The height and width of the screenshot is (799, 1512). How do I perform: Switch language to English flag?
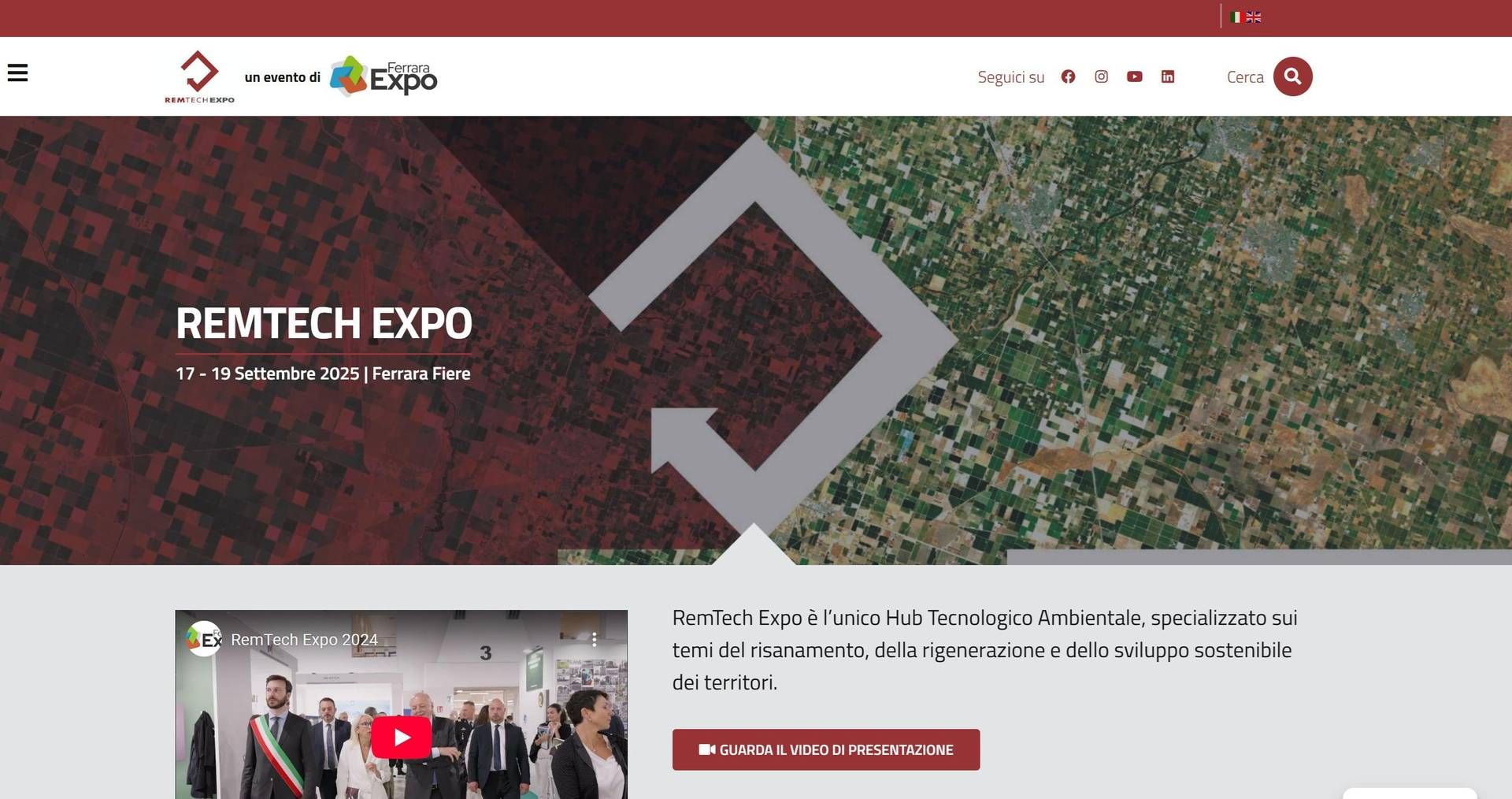(1254, 17)
